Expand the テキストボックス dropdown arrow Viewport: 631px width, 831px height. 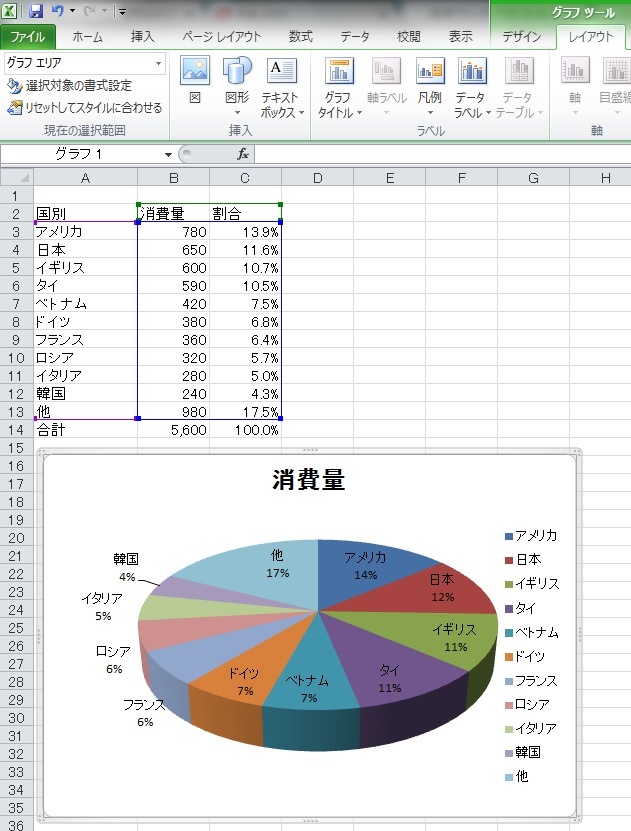tap(301, 112)
